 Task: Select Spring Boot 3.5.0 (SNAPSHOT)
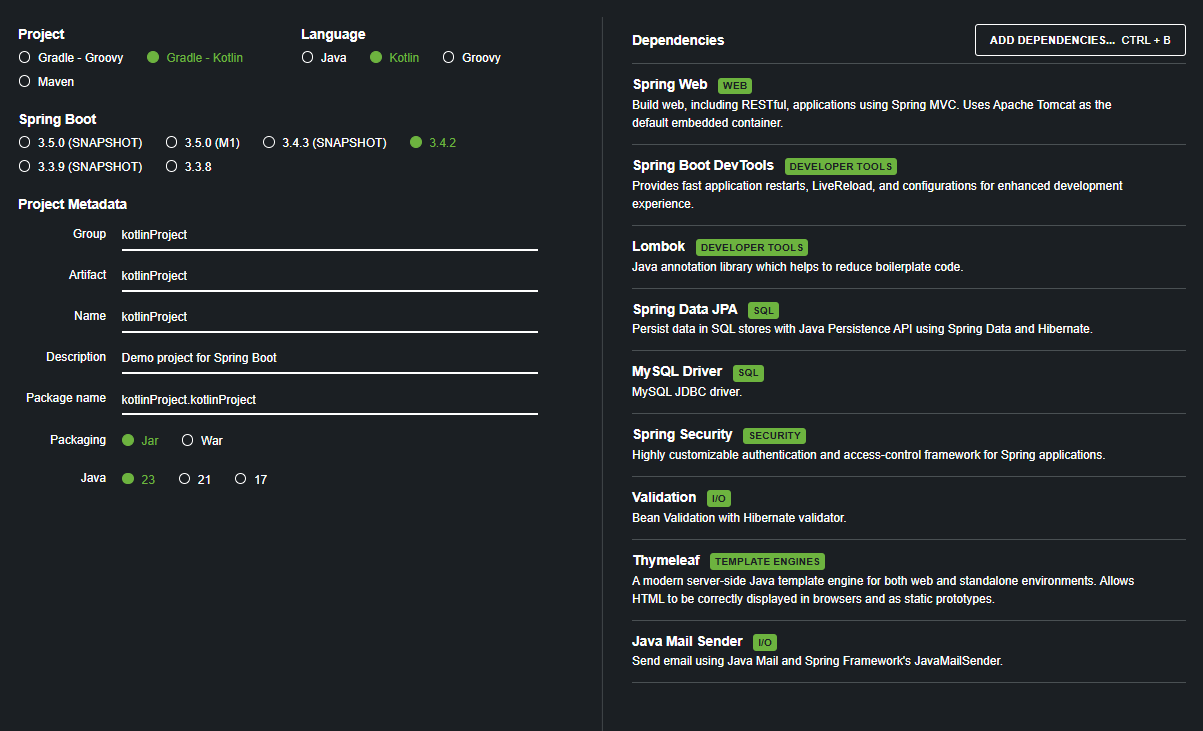click(81, 143)
